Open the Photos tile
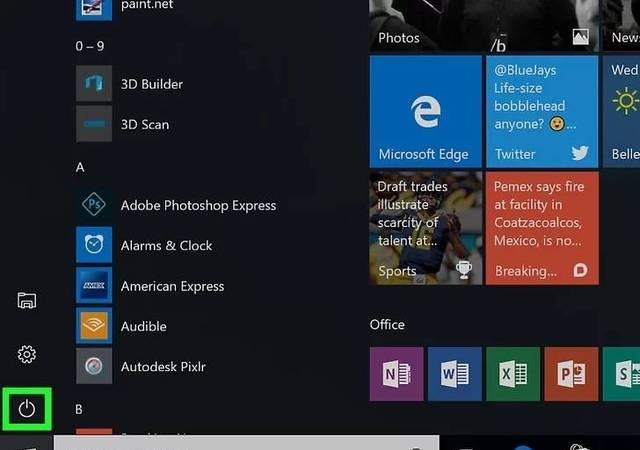Image resolution: width=640 pixels, height=450 pixels. (x=484, y=26)
